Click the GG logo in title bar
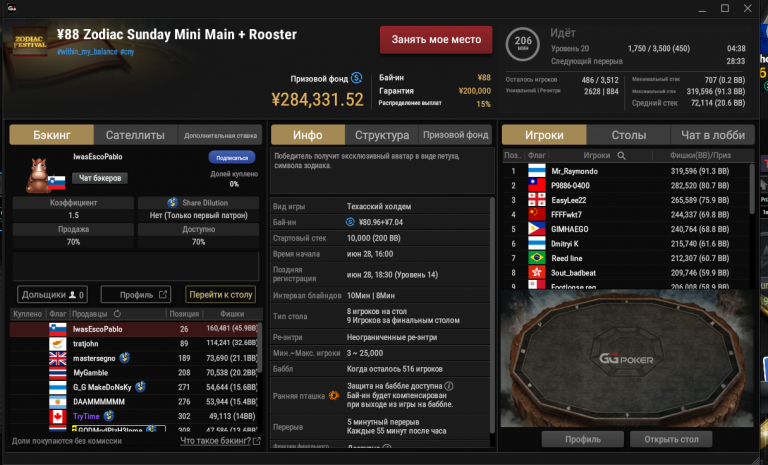The width and height of the screenshot is (768, 465). 12,8
